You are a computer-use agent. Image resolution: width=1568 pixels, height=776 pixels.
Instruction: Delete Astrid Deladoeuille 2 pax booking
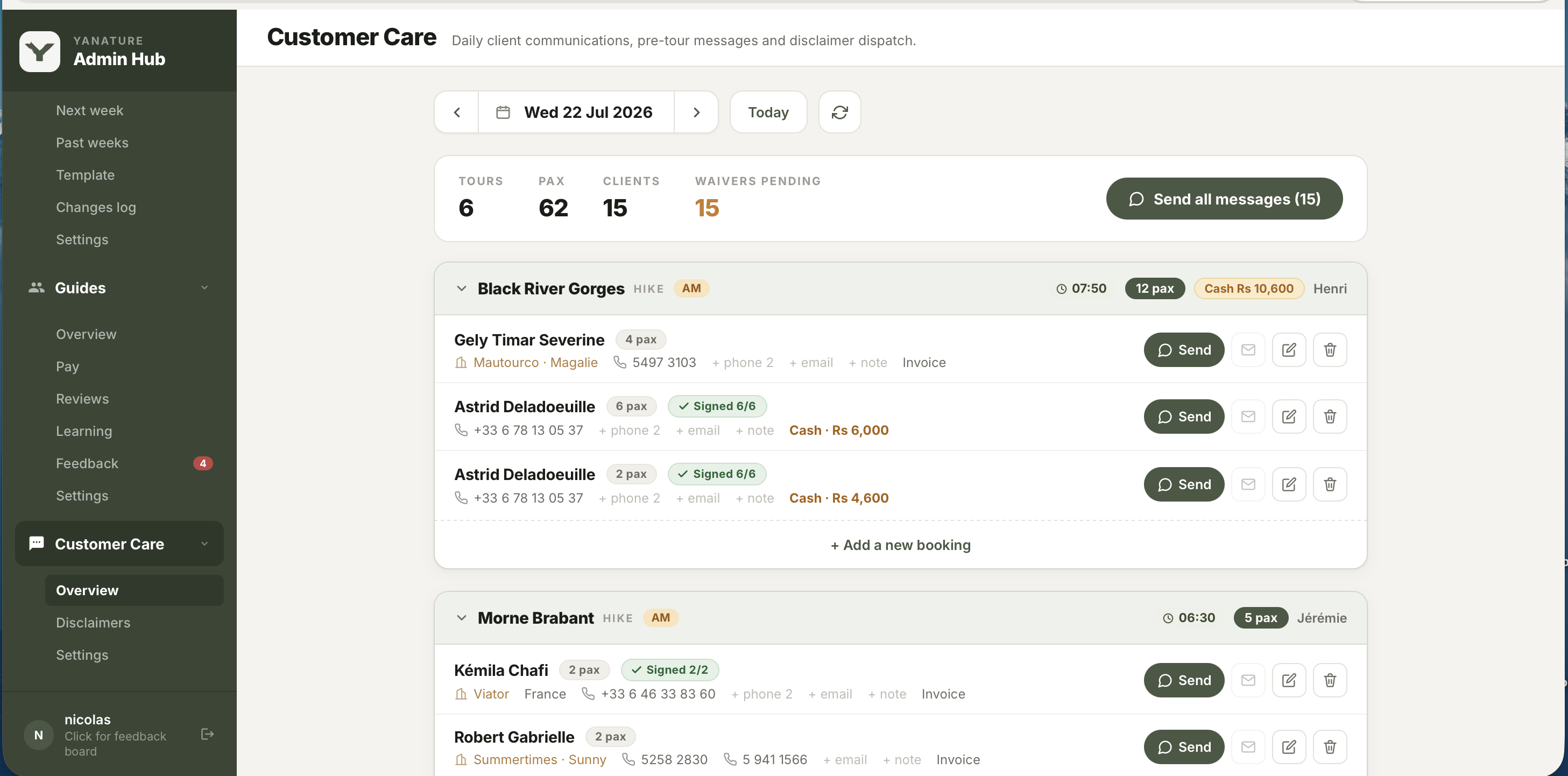pos(1330,484)
